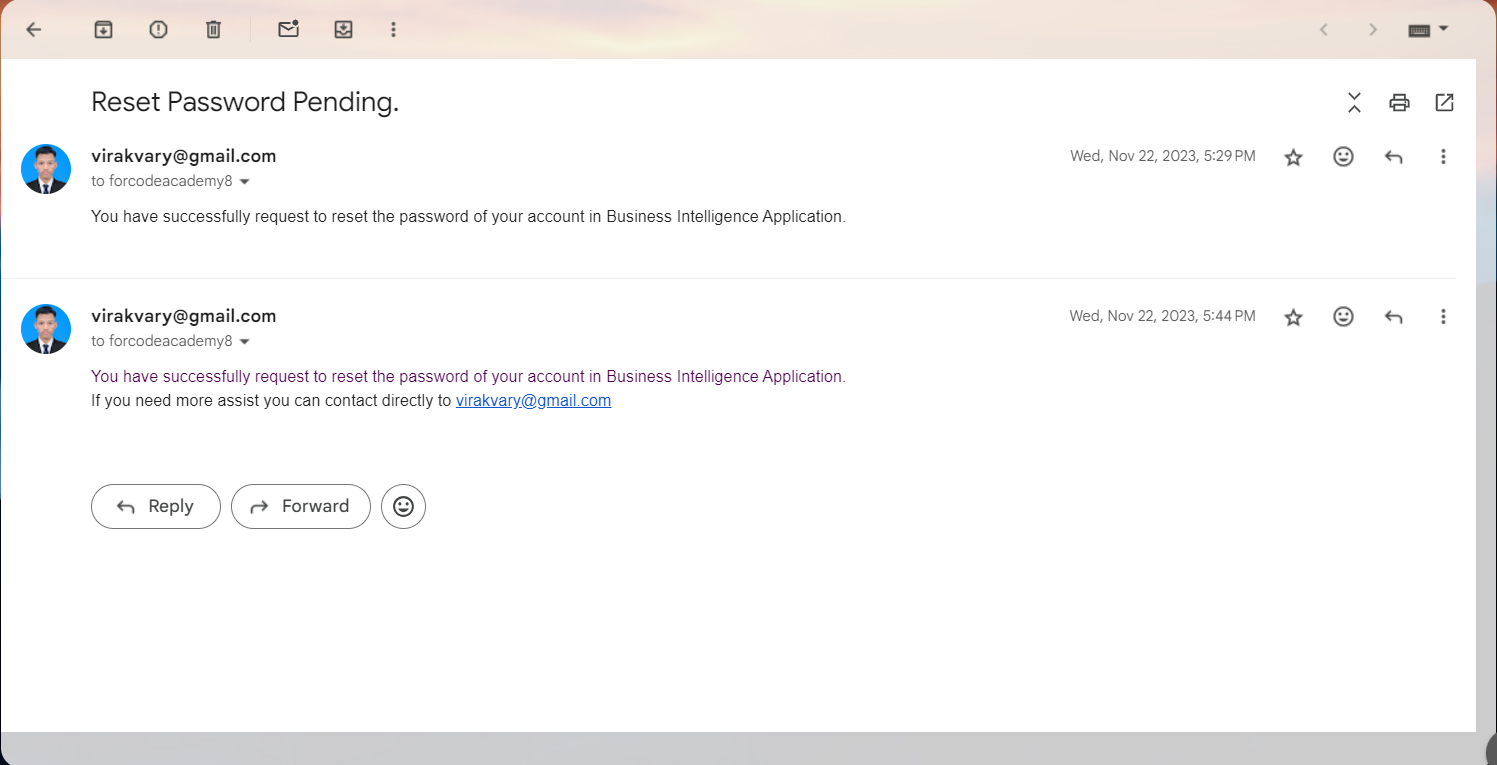Screen dimensions: 1497x765
Task: Click emoji reaction button beside Forward
Action: [x=403, y=506]
